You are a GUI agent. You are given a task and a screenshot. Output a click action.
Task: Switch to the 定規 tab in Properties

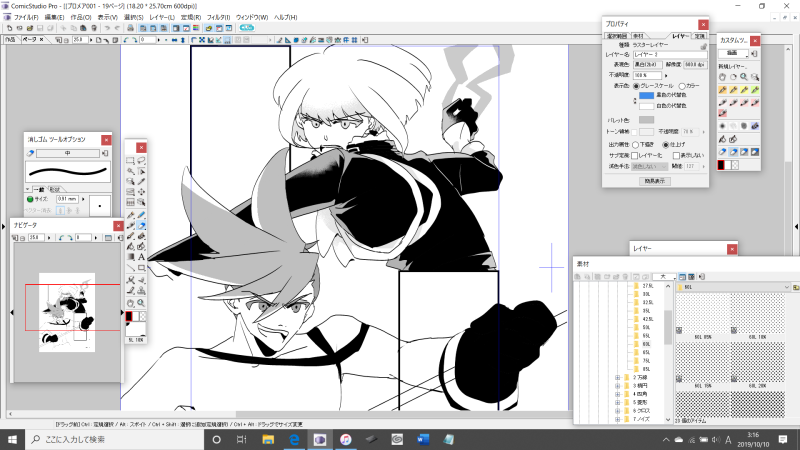tap(700, 36)
